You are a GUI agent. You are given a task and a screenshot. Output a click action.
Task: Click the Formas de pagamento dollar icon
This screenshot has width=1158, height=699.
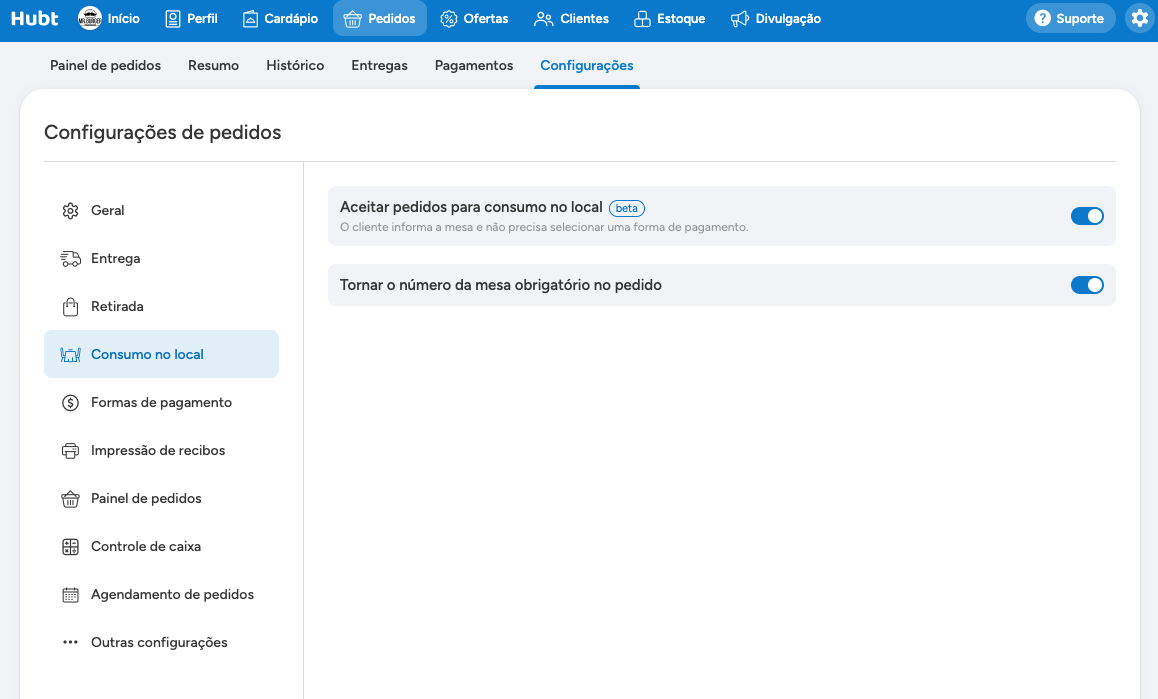[70, 403]
